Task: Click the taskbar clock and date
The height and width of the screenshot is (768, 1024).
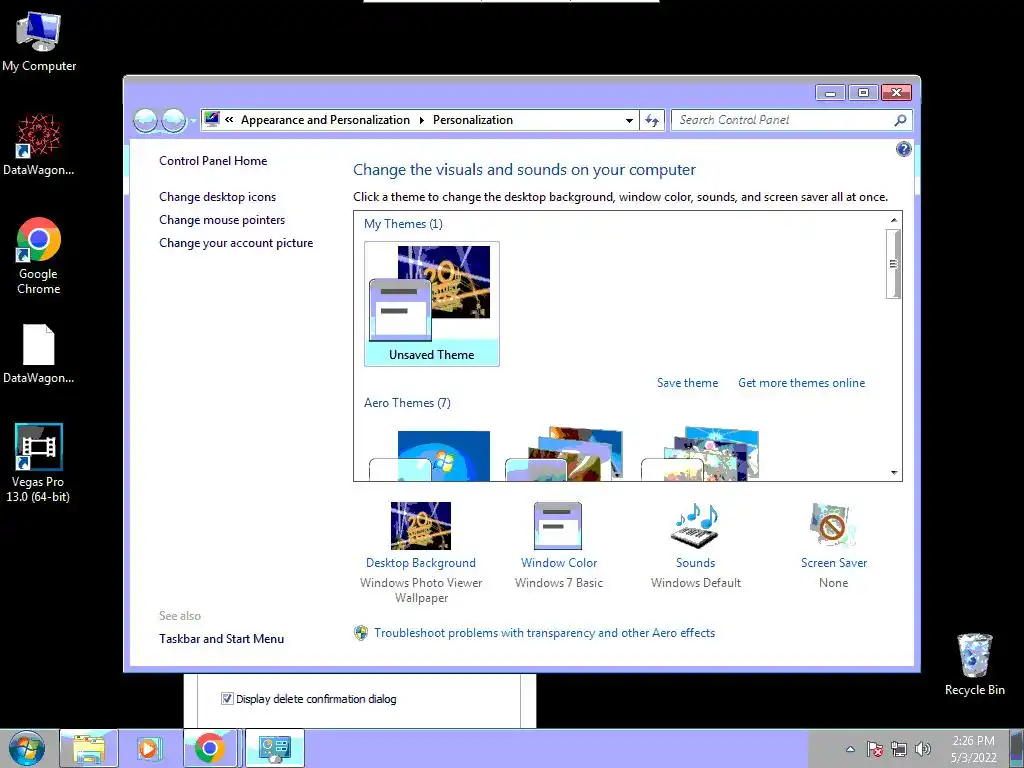Action: 974,749
